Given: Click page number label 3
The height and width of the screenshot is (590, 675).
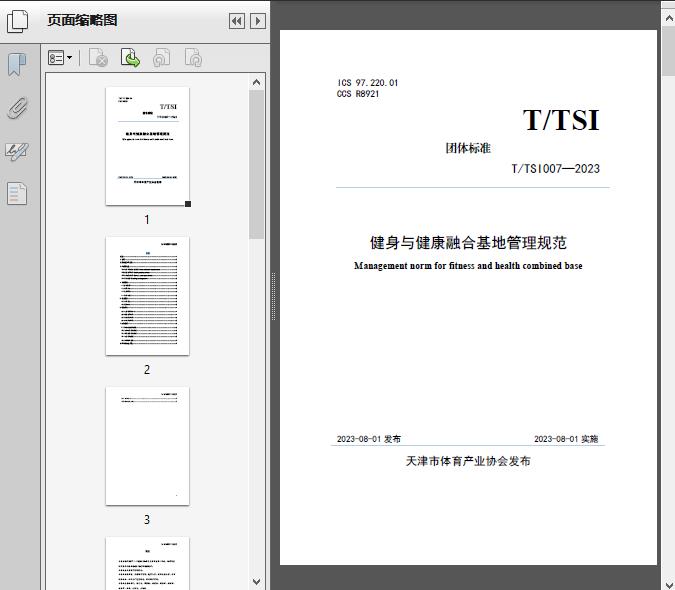Looking at the screenshot, I should point(147,520).
